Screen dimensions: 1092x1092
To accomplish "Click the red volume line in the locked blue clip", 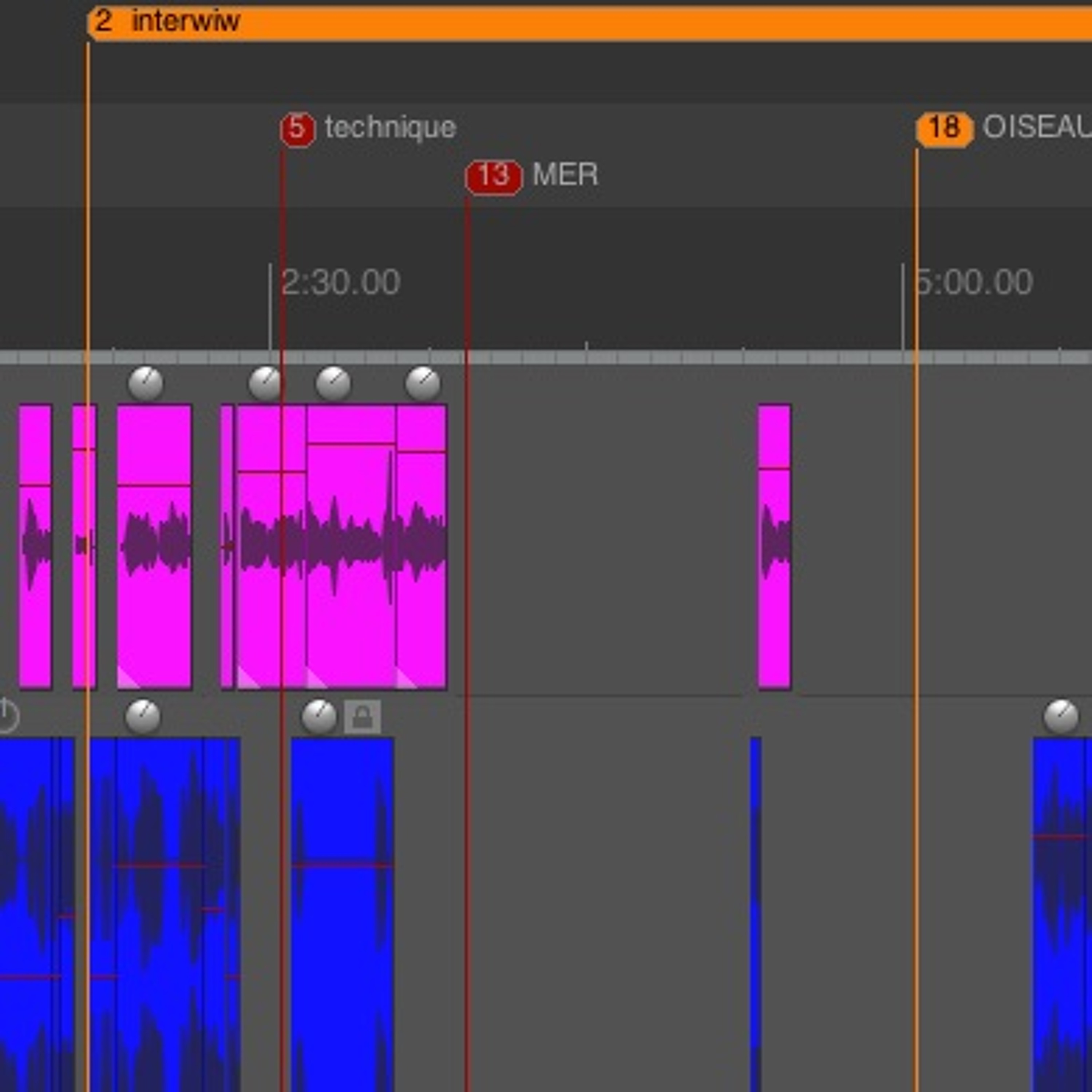I will coord(342,865).
